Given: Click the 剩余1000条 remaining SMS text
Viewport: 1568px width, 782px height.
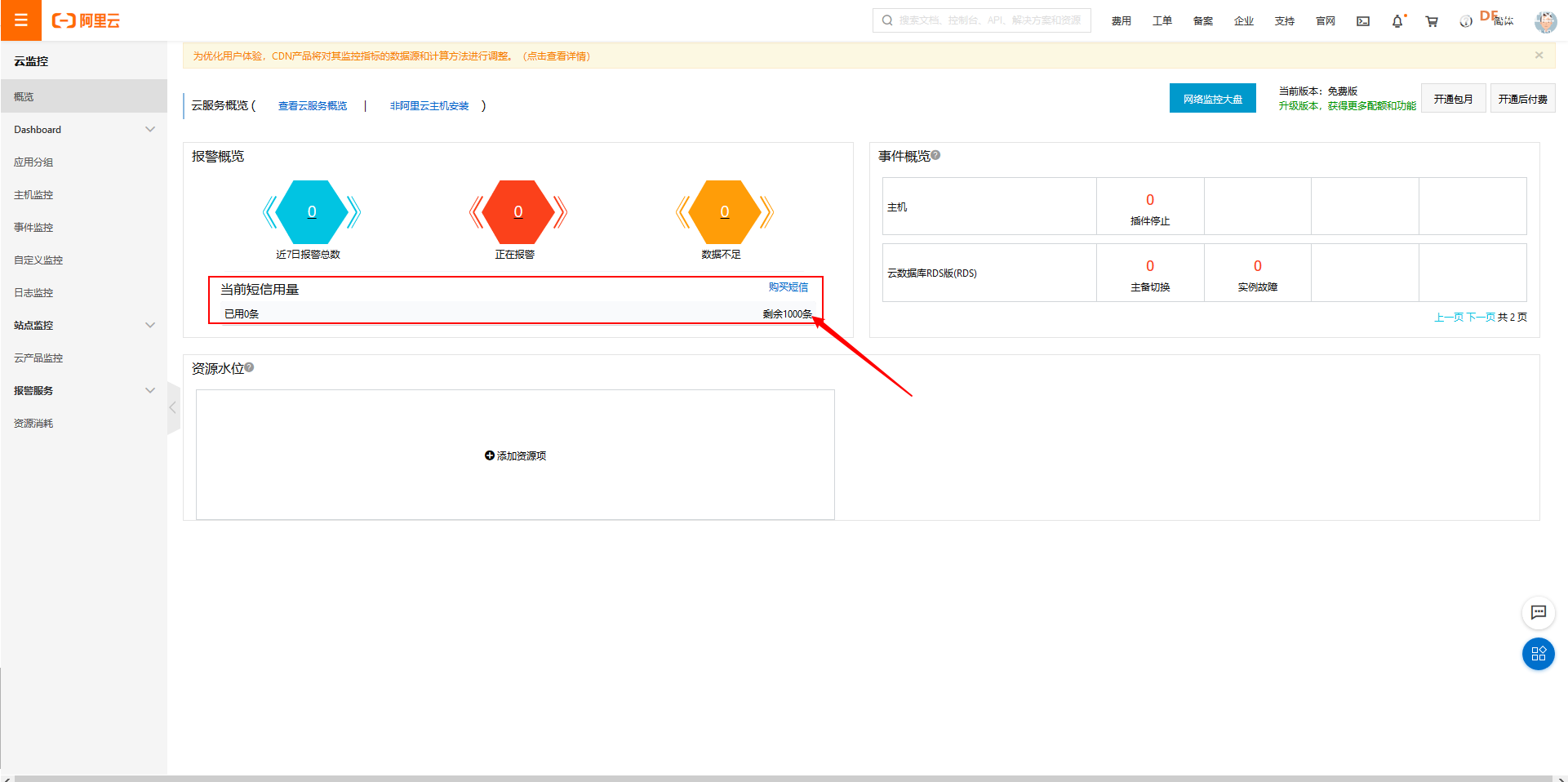Looking at the screenshot, I should [x=788, y=314].
